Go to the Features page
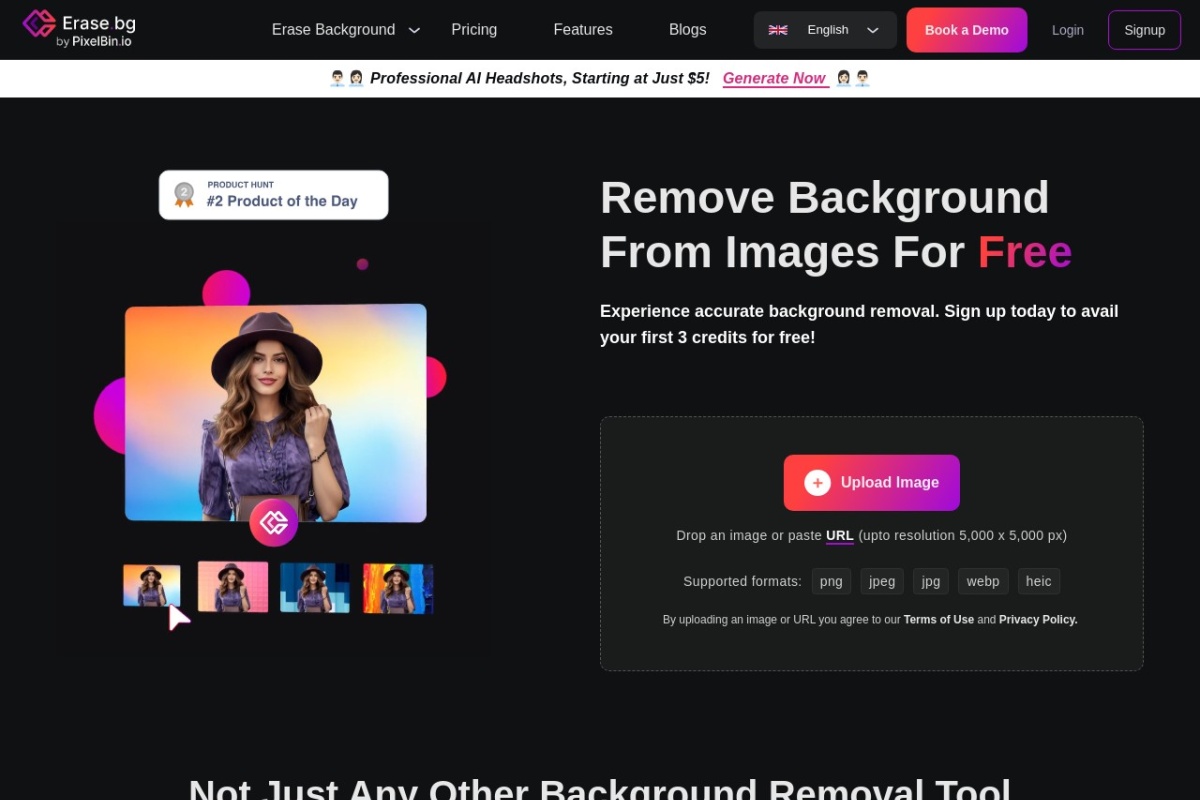Screen dimensions: 1200x800 coord(583,30)
